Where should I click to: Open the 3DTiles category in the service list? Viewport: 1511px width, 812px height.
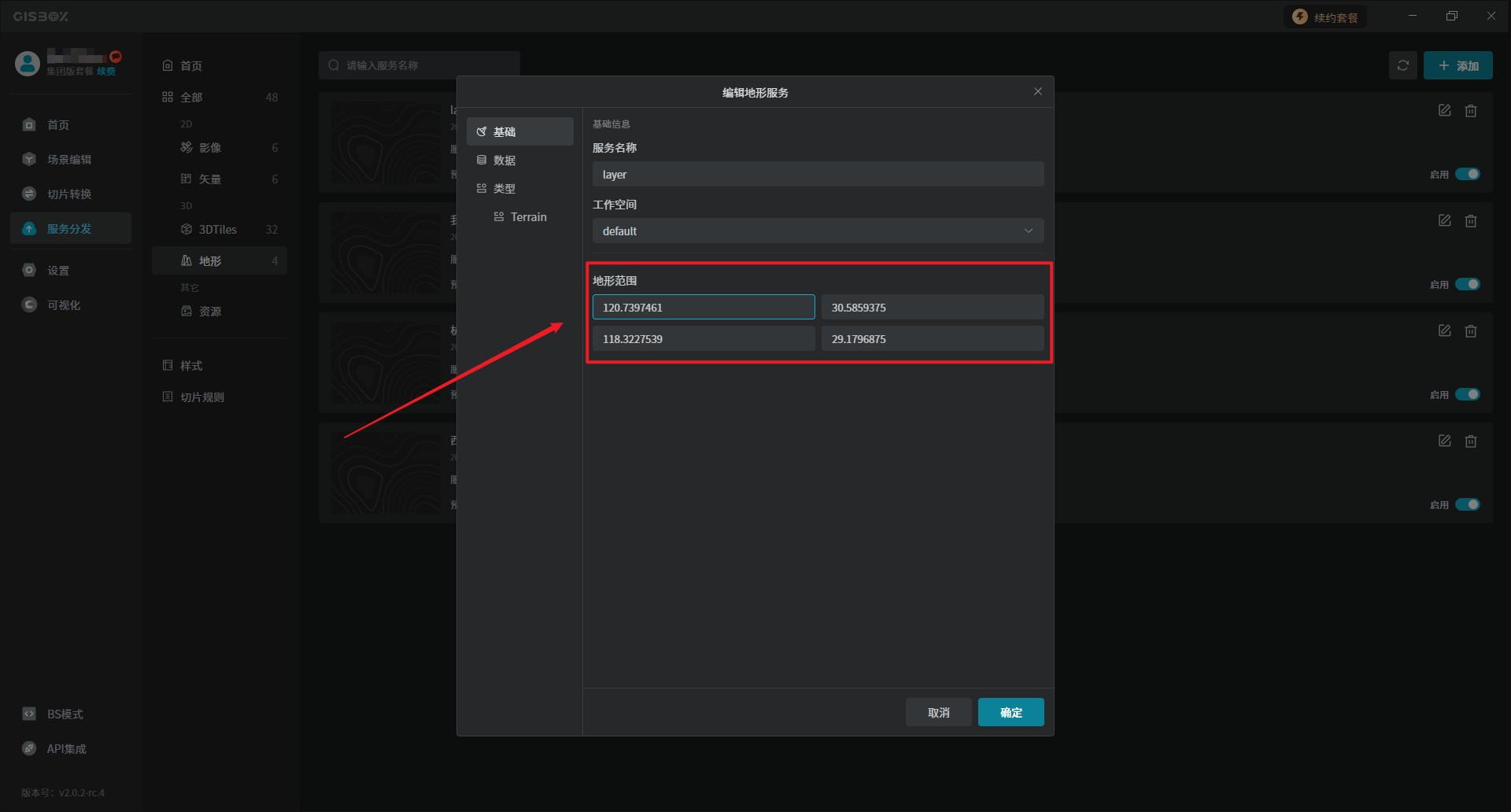(218, 230)
